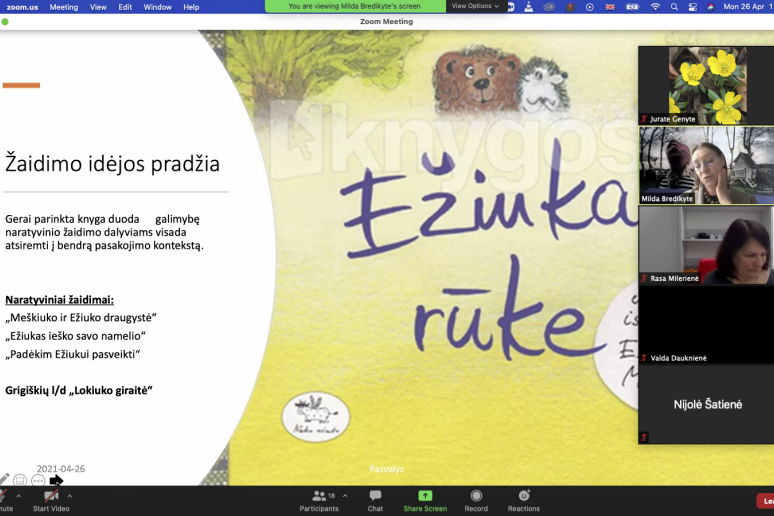The image size is (774, 516).
Task: Click the 'You are viewing Milda Bredikyte's screen' banner
Action: pyautogui.click(x=355, y=6)
